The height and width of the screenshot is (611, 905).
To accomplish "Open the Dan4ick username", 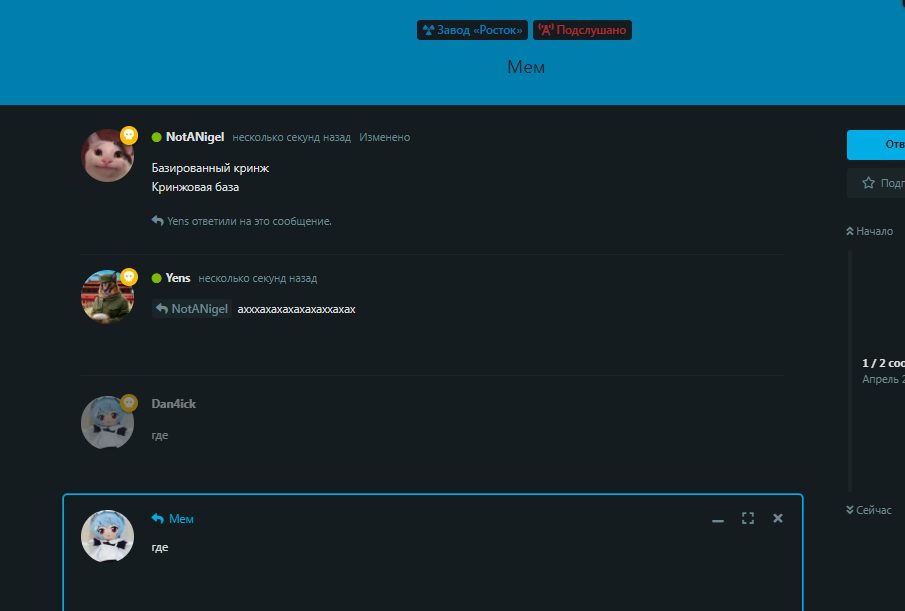I will pyautogui.click(x=173, y=404).
